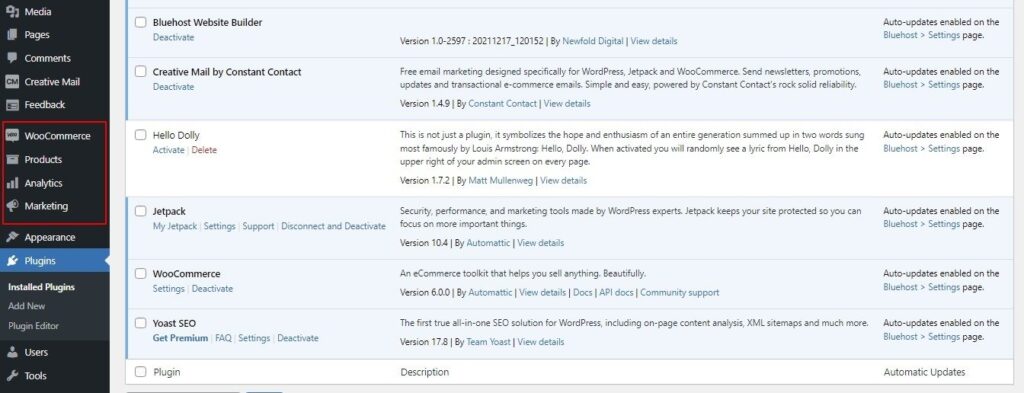Click the Pages sidebar icon
The width and height of the screenshot is (1024, 393).
[x=12, y=35]
